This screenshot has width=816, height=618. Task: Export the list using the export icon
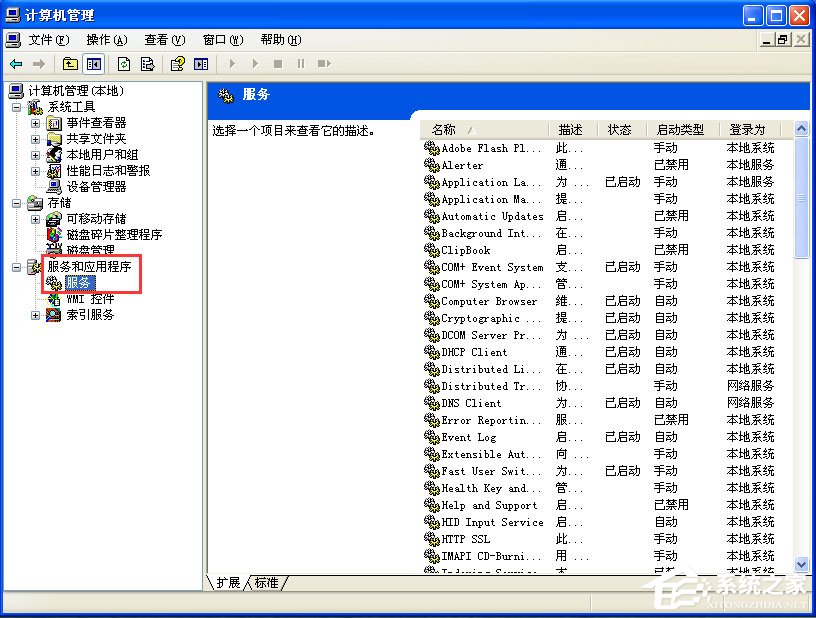click(147, 63)
